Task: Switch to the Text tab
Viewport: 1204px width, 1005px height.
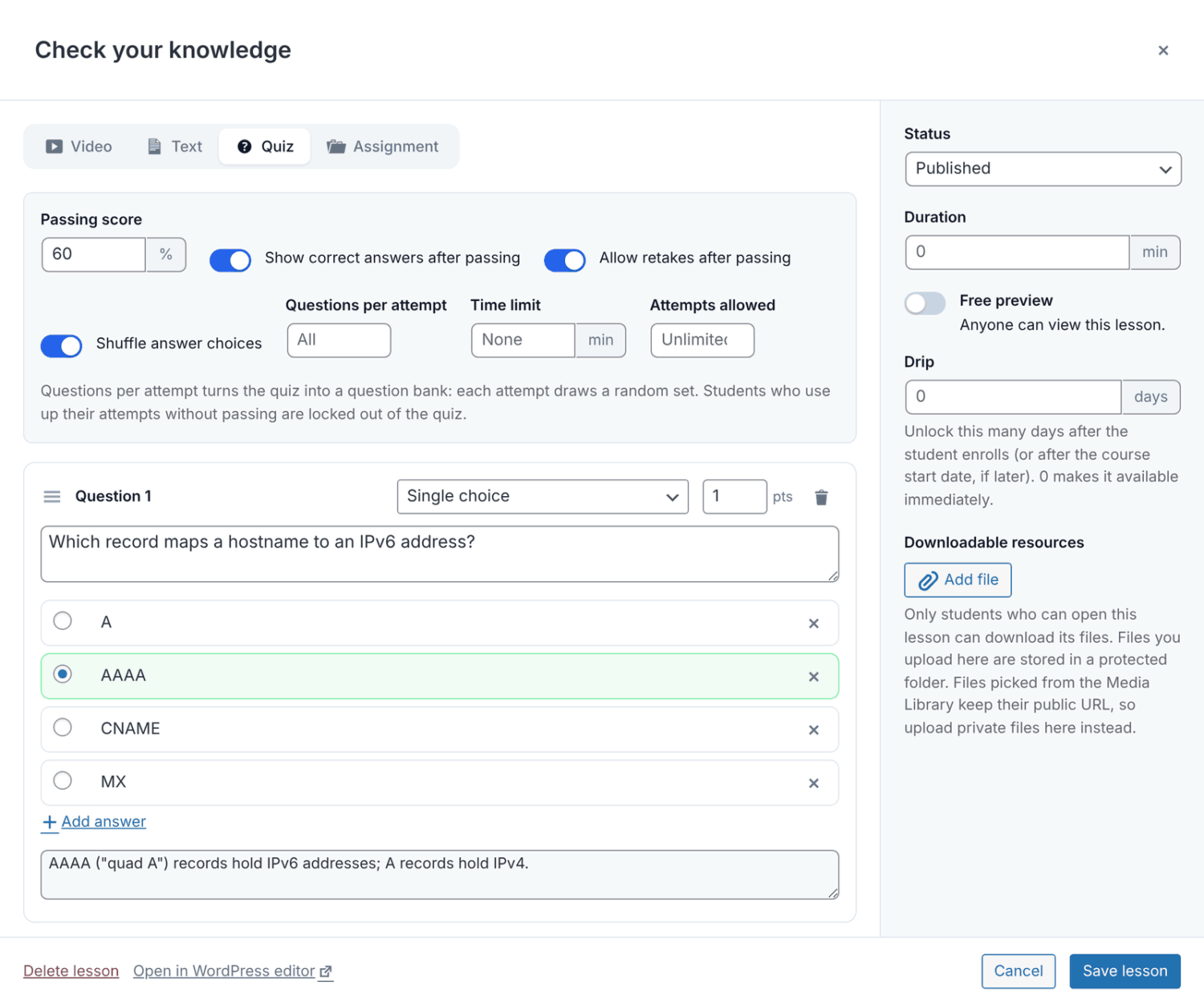Action: click(x=174, y=147)
